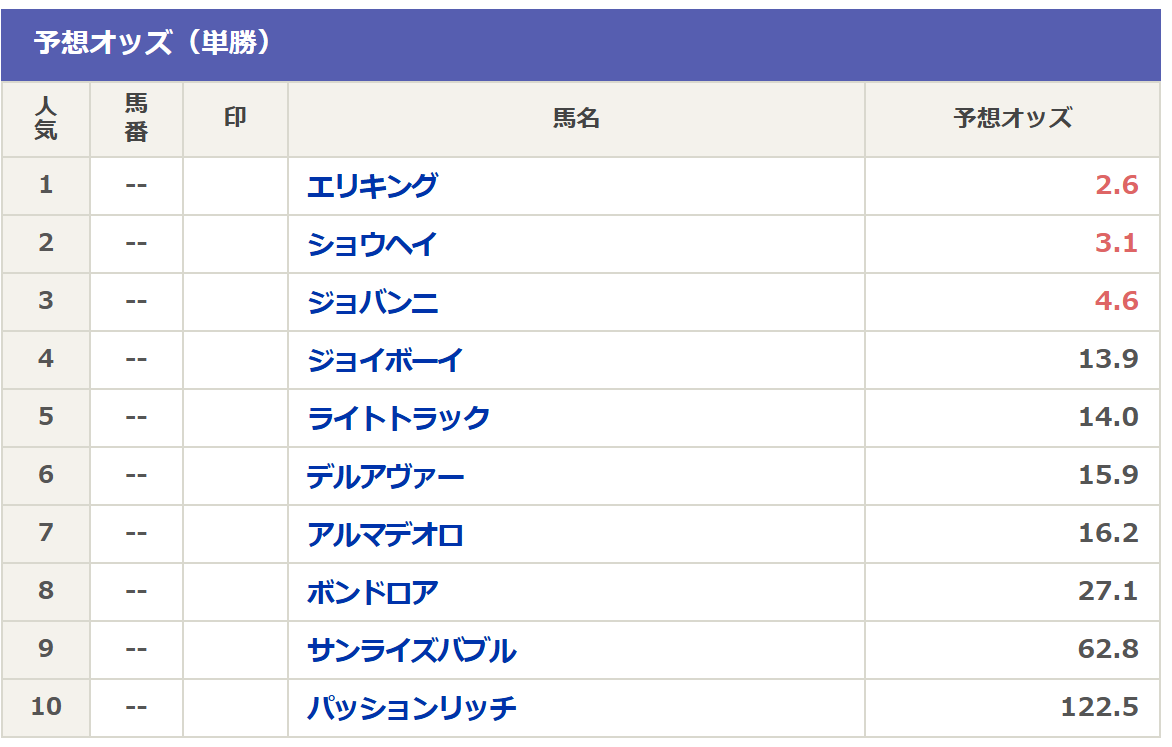Screen dimensions: 1172x747
Task: Open the ボンドロア horse page
Action: click(x=372, y=592)
